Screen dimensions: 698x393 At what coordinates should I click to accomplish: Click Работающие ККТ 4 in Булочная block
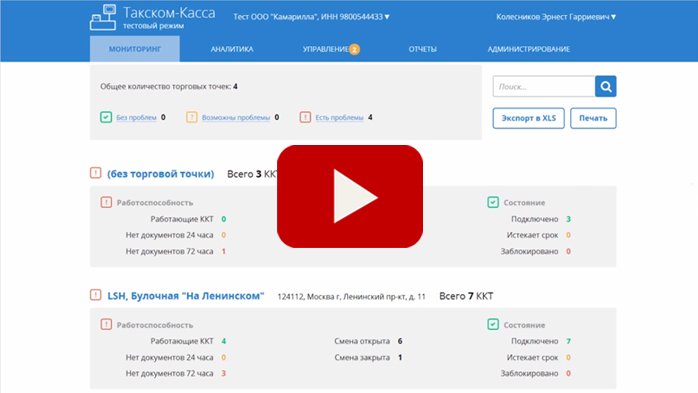188,341
